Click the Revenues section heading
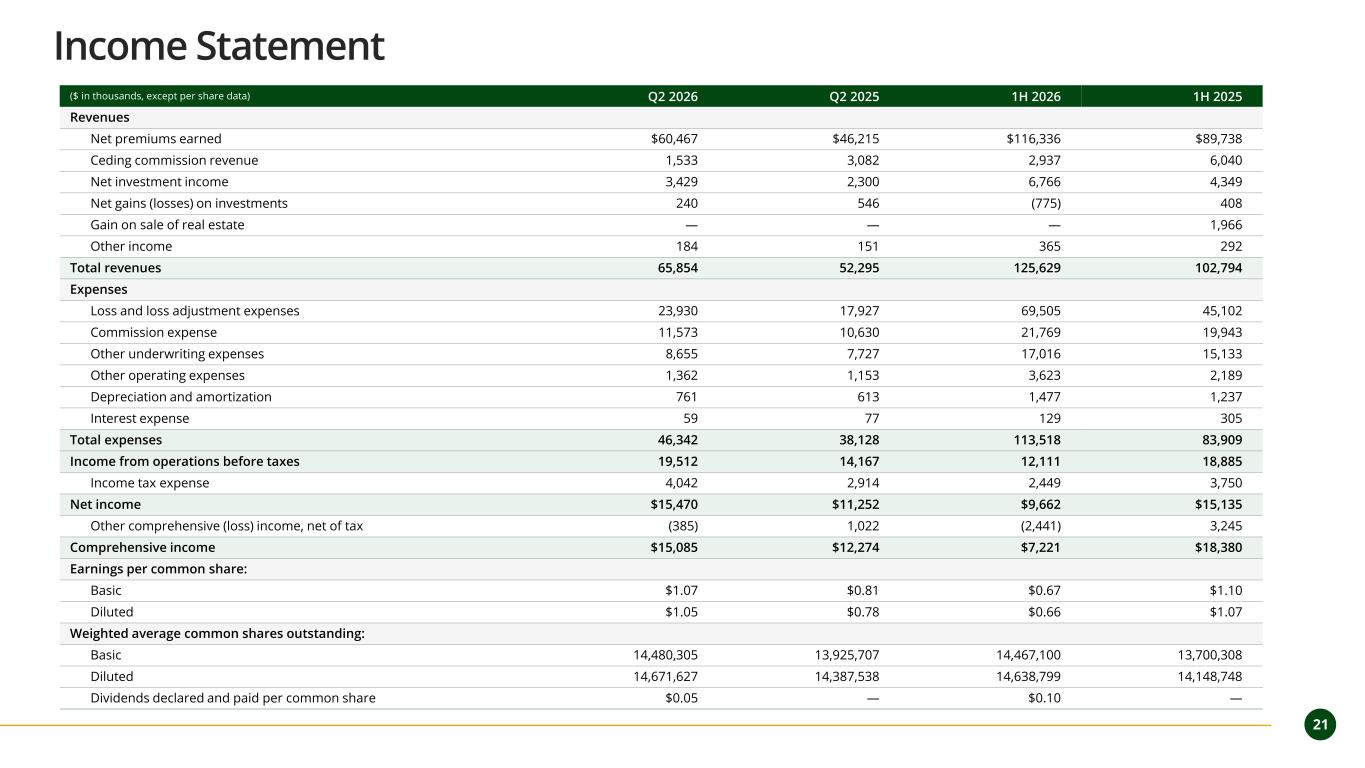 tap(99, 117)
